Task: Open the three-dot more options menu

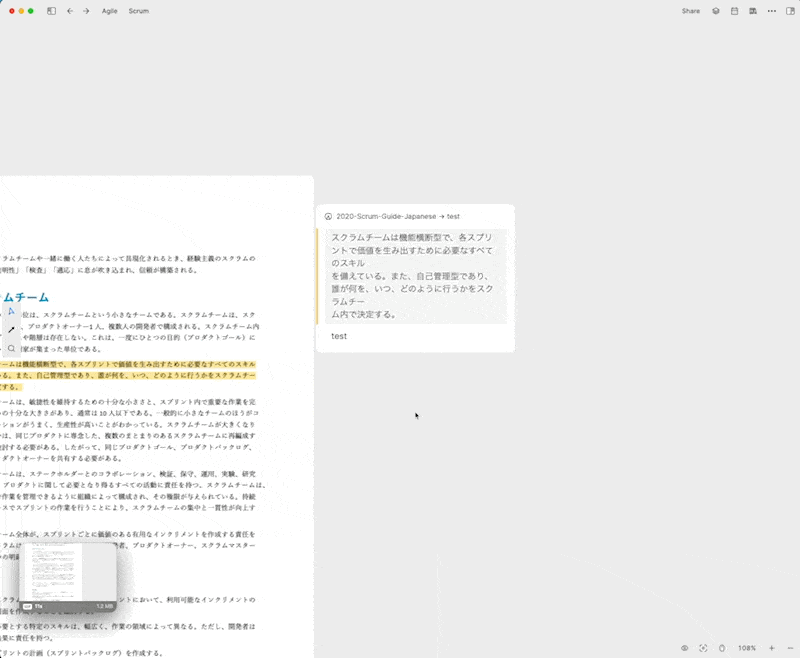Action: pyautogui.click(x=772, y=11)
